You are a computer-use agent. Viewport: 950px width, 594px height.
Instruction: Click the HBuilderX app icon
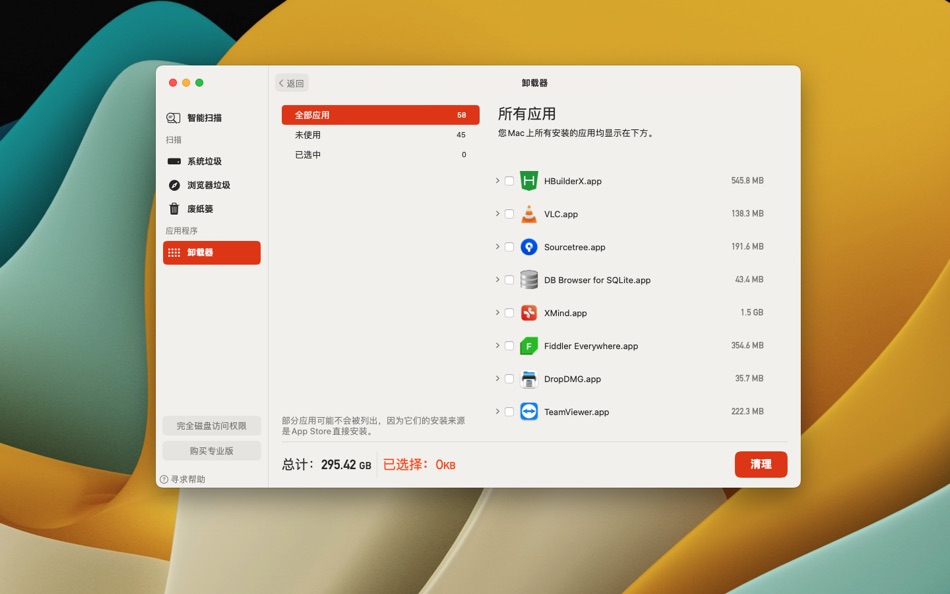529,181
